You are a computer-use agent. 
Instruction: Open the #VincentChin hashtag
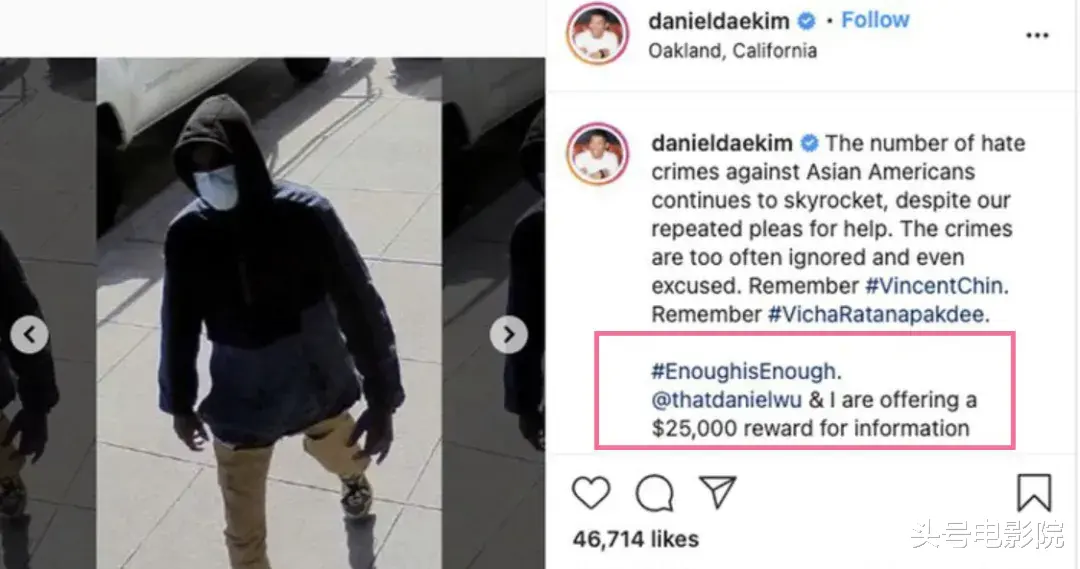934,285
